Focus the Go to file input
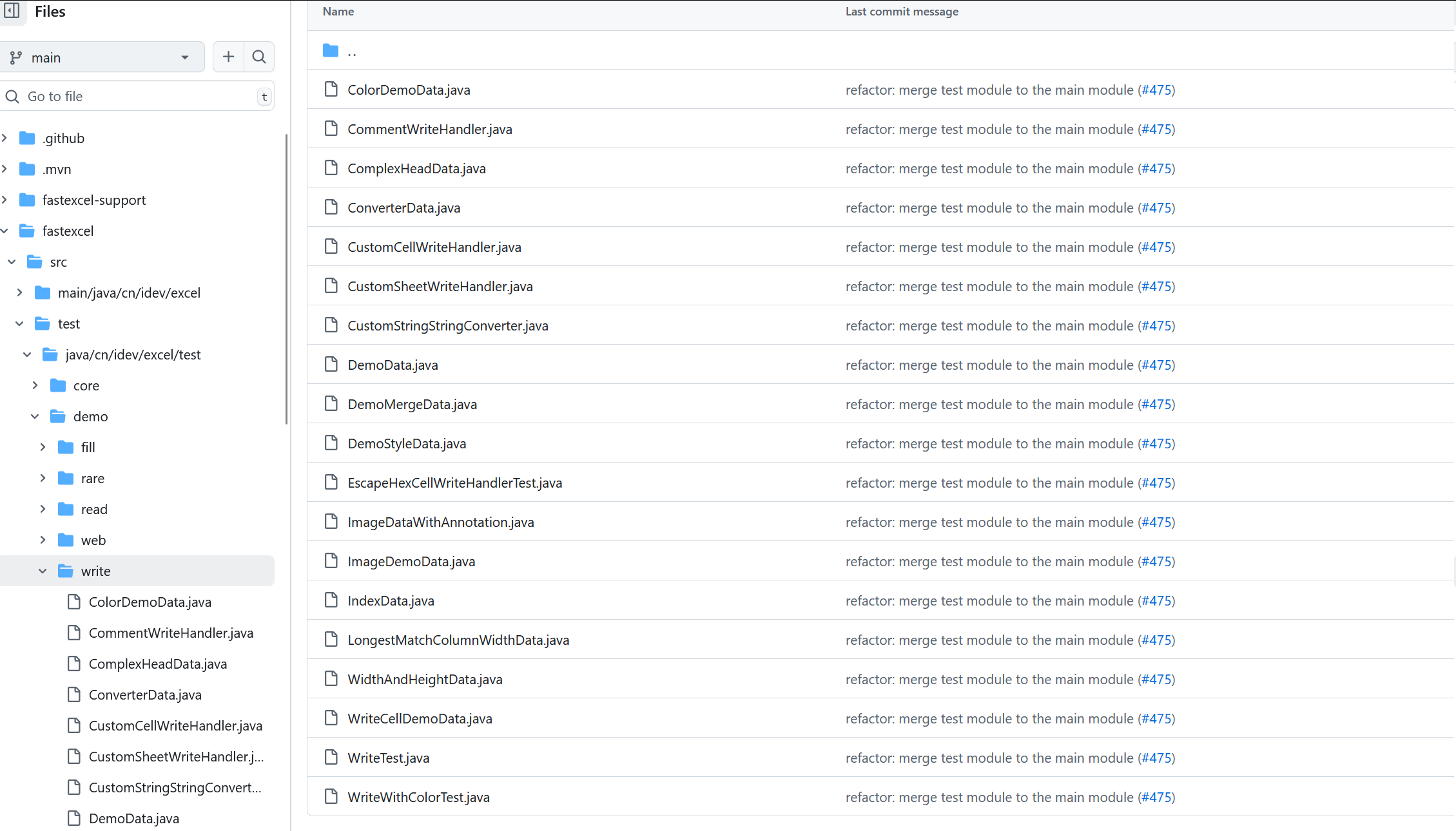 pos(137,97)
